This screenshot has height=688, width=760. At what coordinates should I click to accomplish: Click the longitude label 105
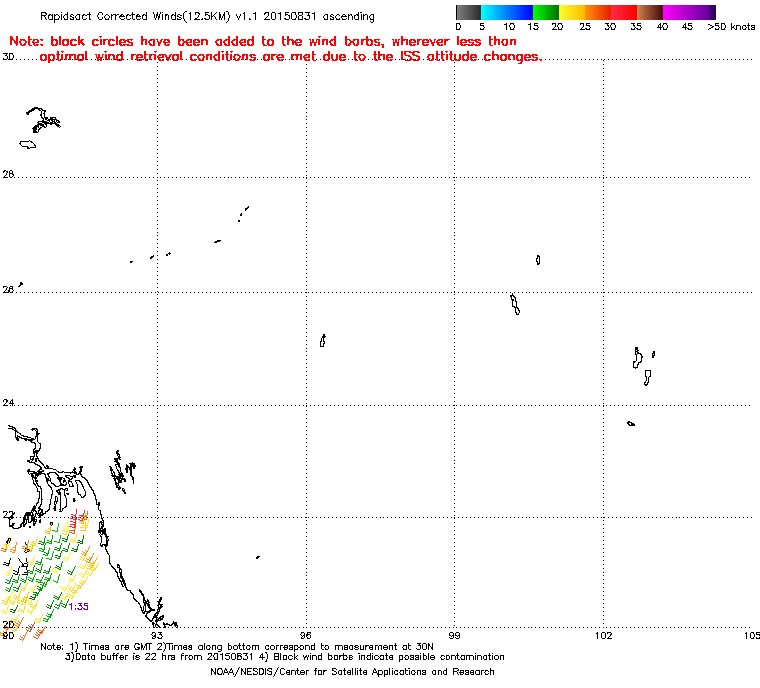[752, 635]
